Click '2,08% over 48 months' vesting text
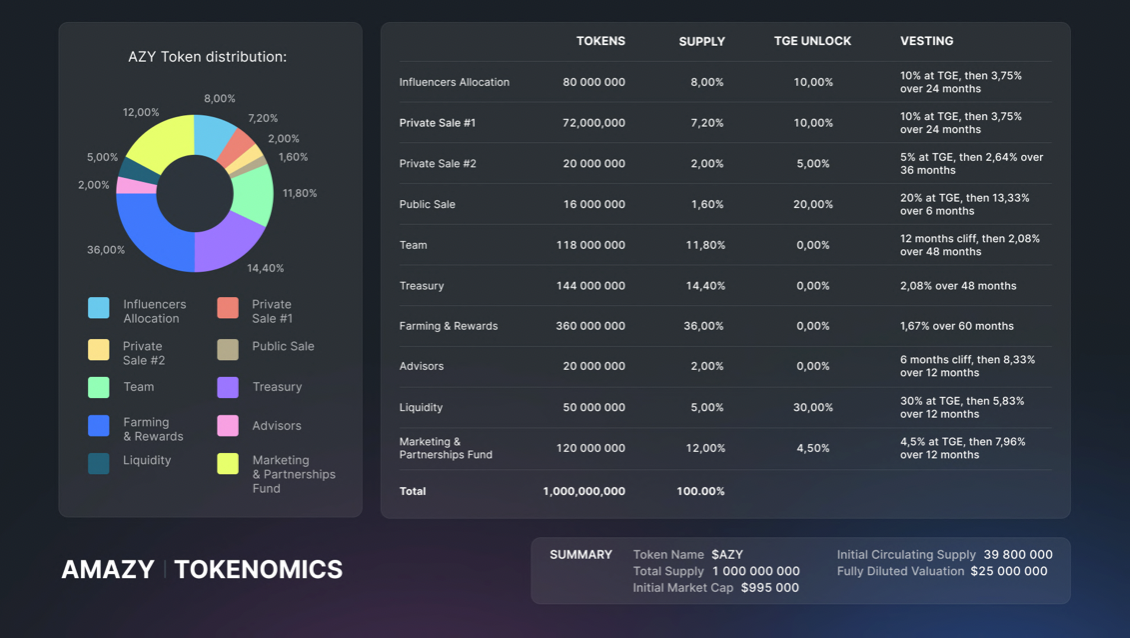 (x=958, y=286)
